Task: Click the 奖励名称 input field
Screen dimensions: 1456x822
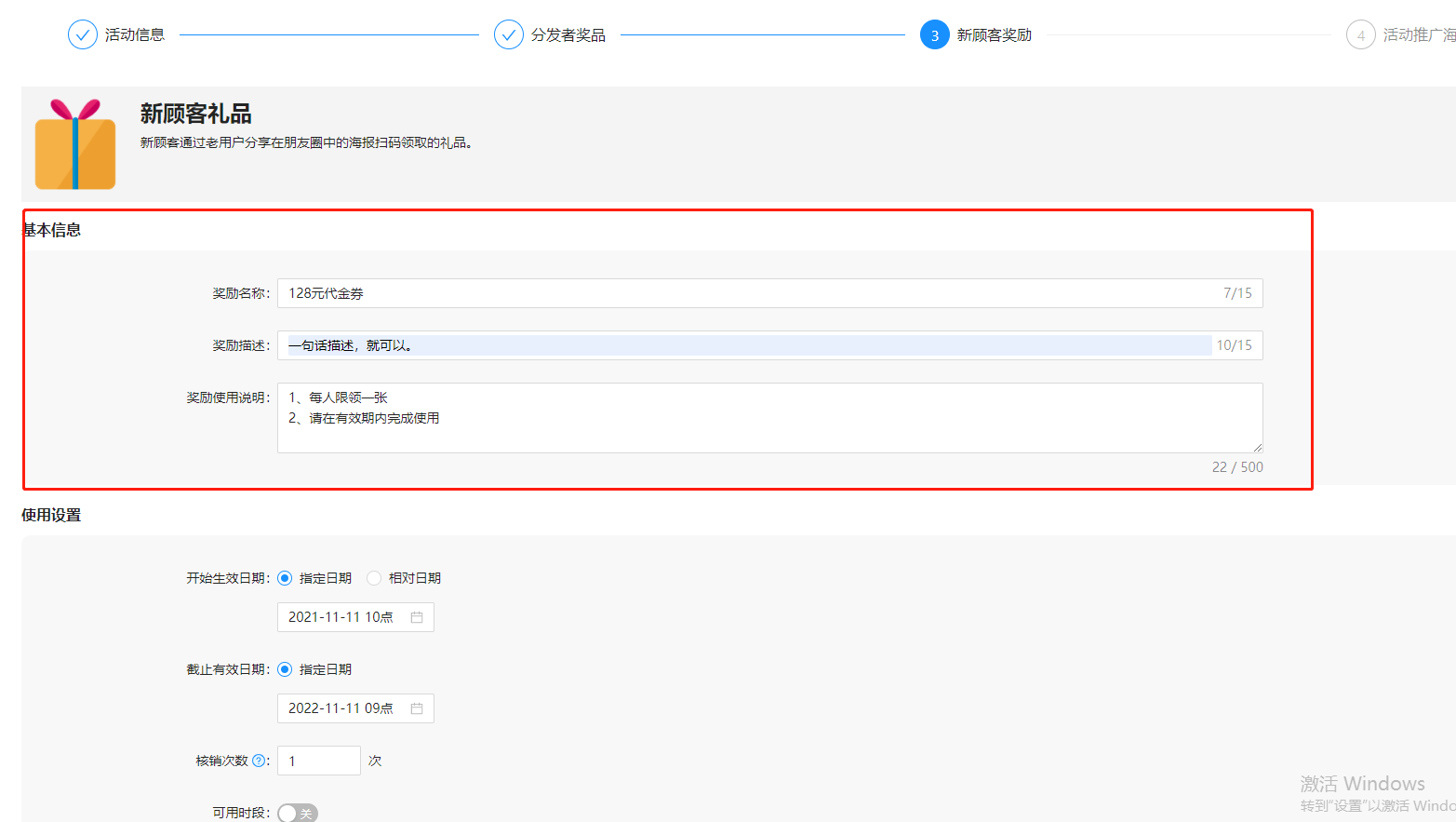Action: coord(744,293)
